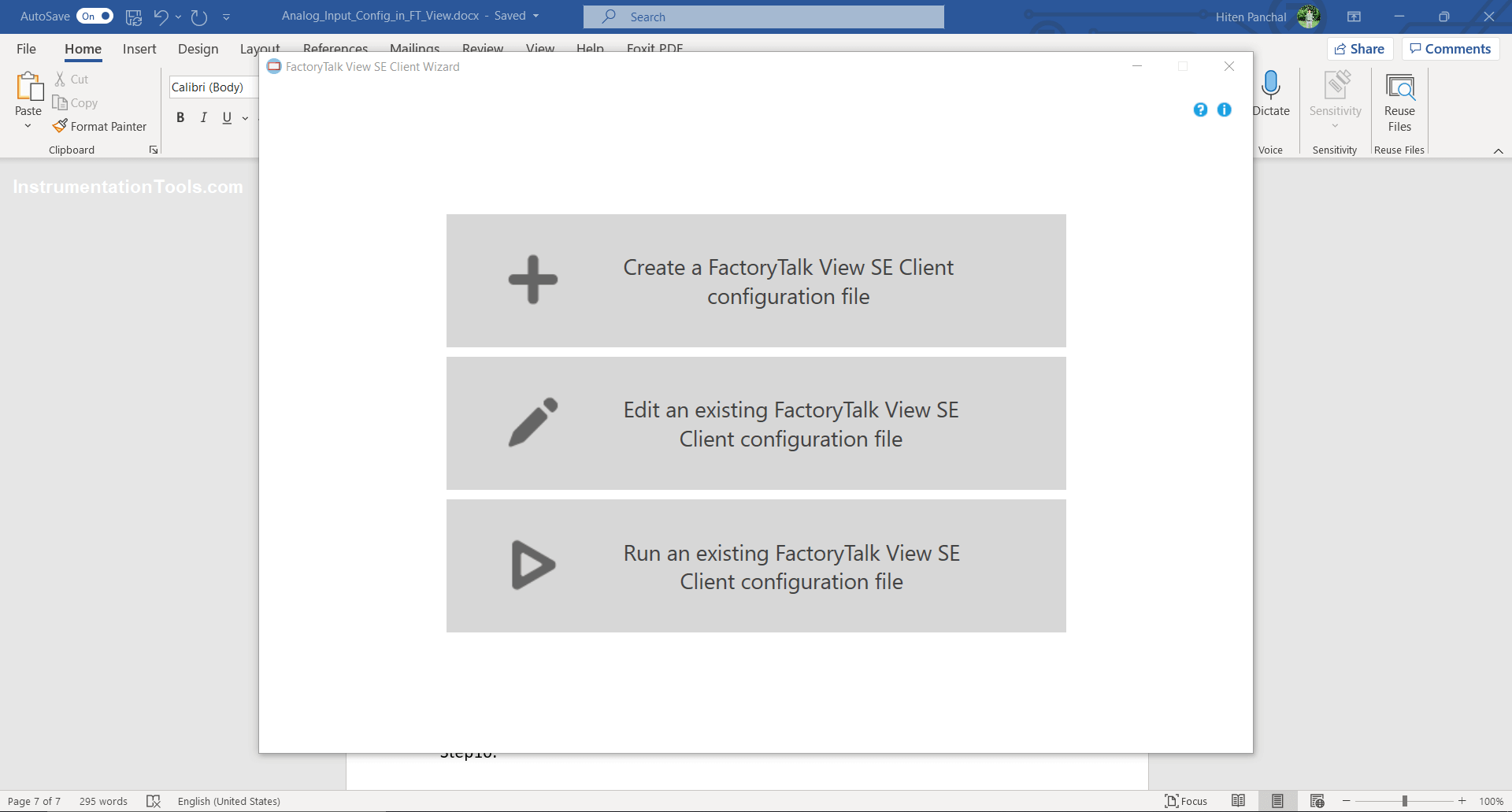Click the Hiten Panchal account name

pos(1251,17)
